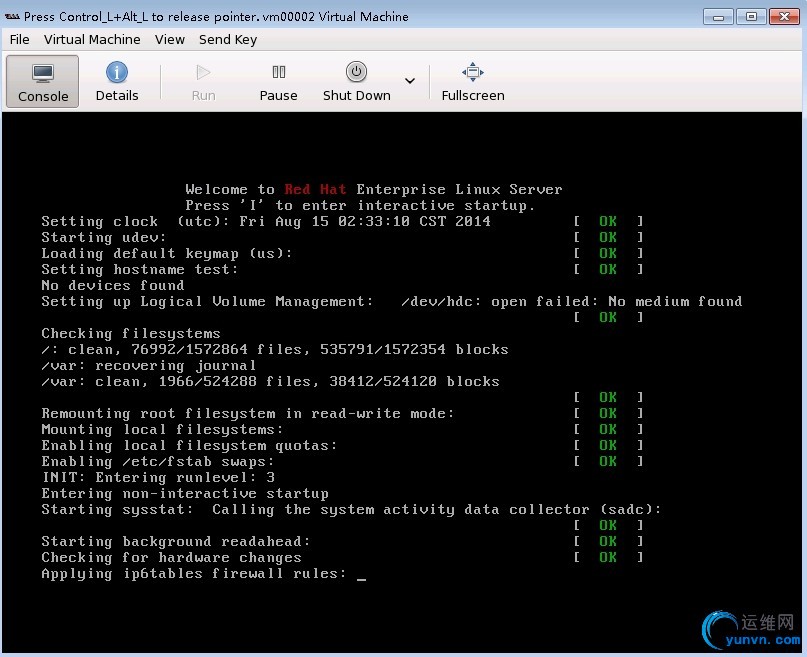
Task: Click 'Setting up Logical Volume Management' line
Action: pyautogui.click(x=392, y=301)
